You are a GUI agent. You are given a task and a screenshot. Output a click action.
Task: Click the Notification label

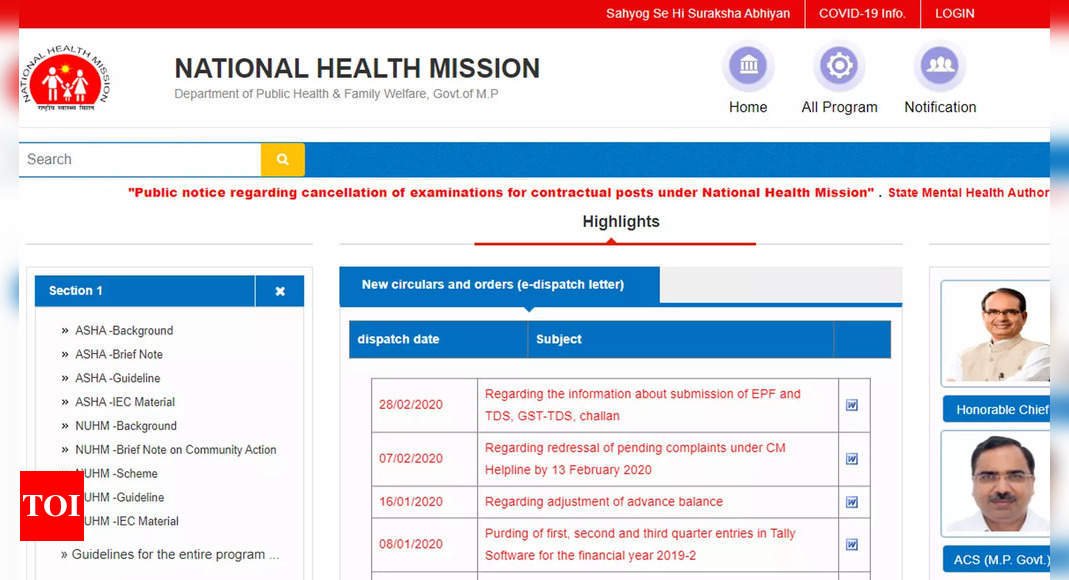coord(940,107)
